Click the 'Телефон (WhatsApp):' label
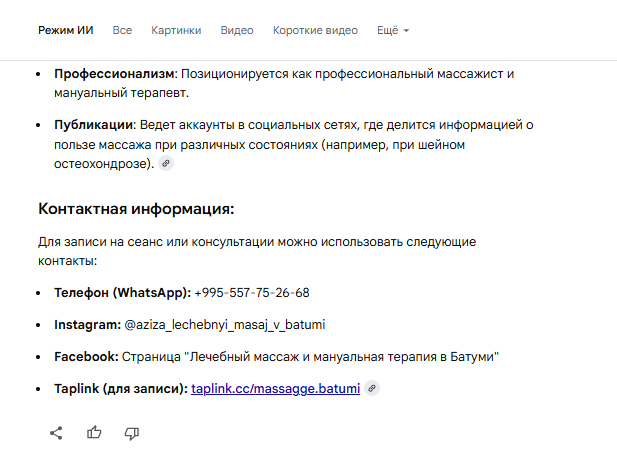Screen dimensions: 617x460 (x=122, y=293)
